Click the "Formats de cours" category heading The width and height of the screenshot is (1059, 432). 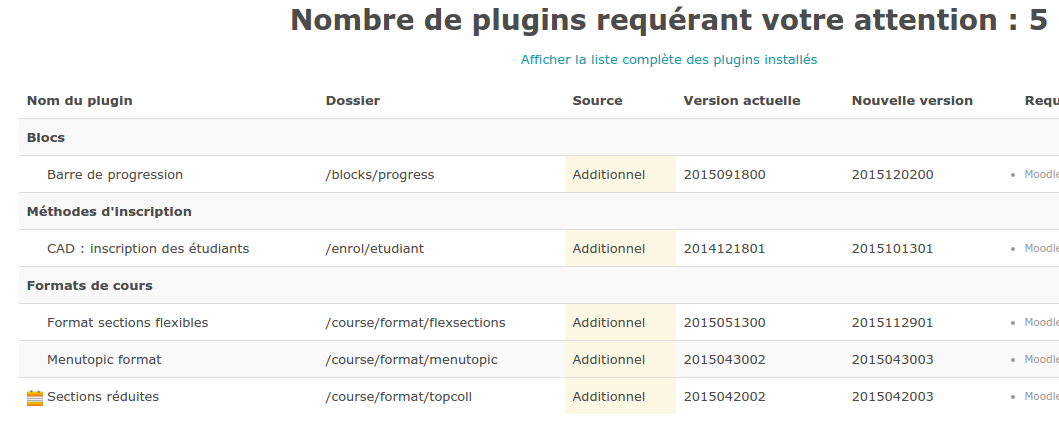click(89, 286)
